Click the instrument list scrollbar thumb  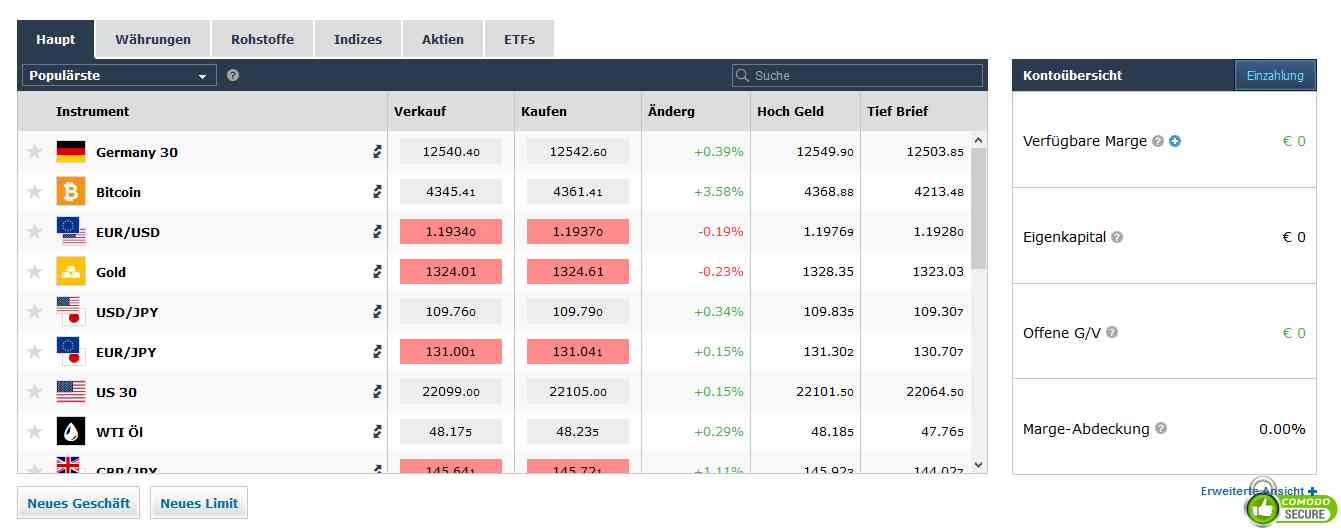978,208
